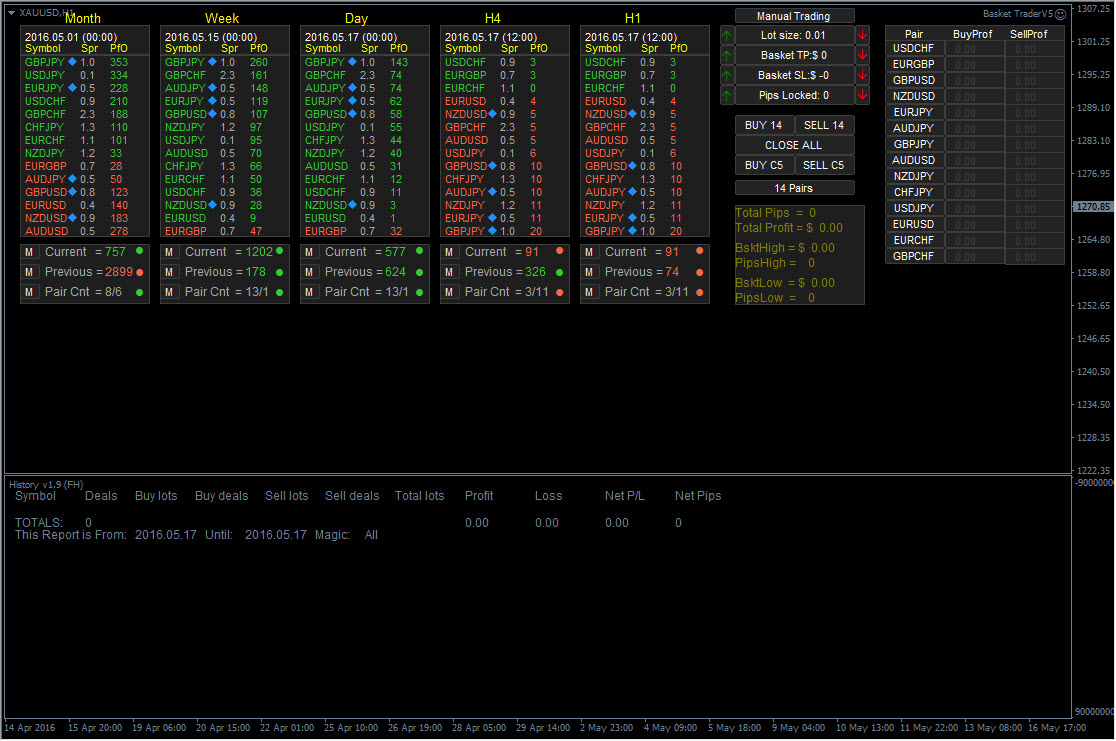Click the Lot size: 0.01 field
The image size is (1116, 741).
pos(794,35)
